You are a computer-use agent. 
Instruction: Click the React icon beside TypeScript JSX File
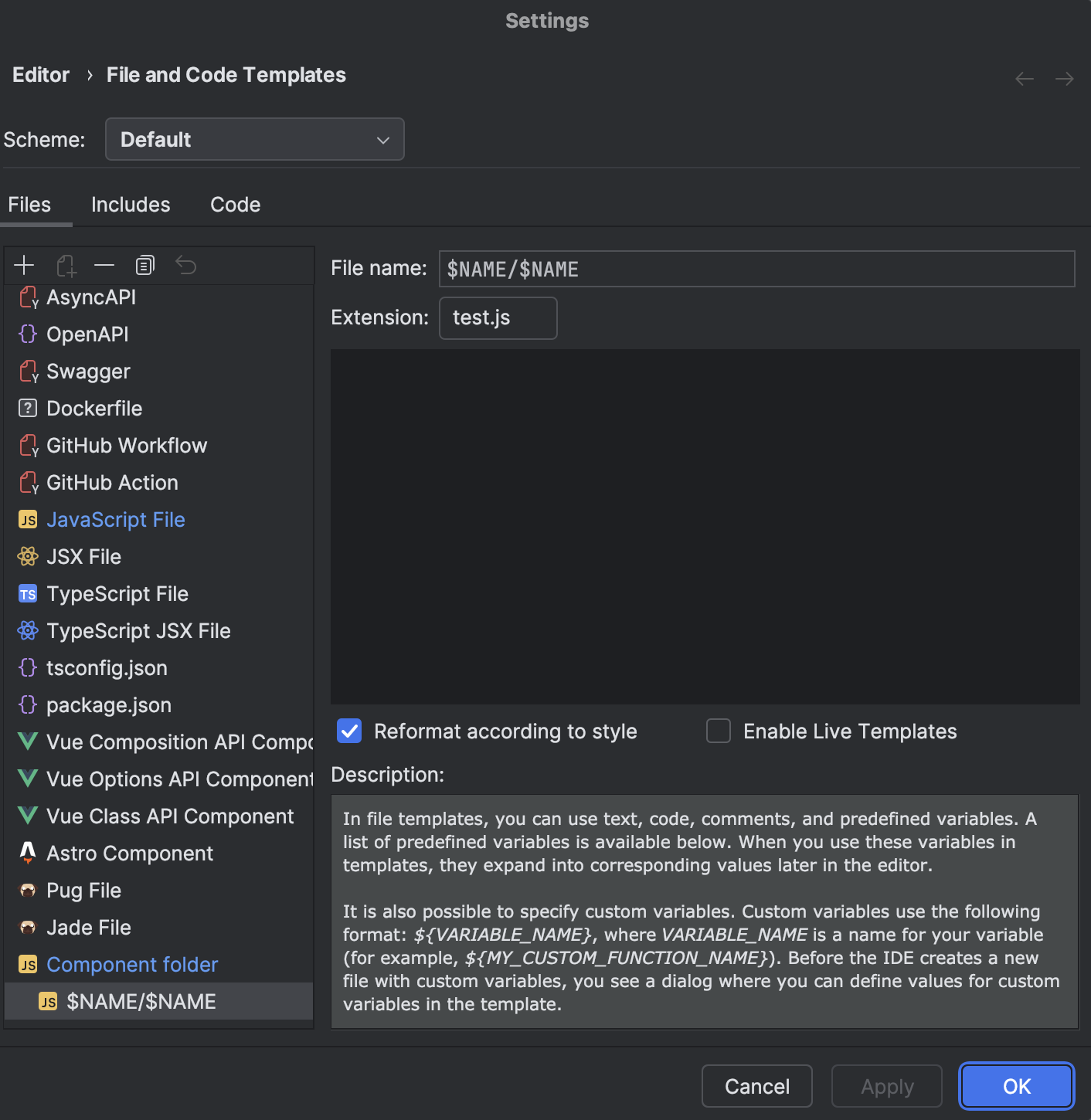point(28,630)
